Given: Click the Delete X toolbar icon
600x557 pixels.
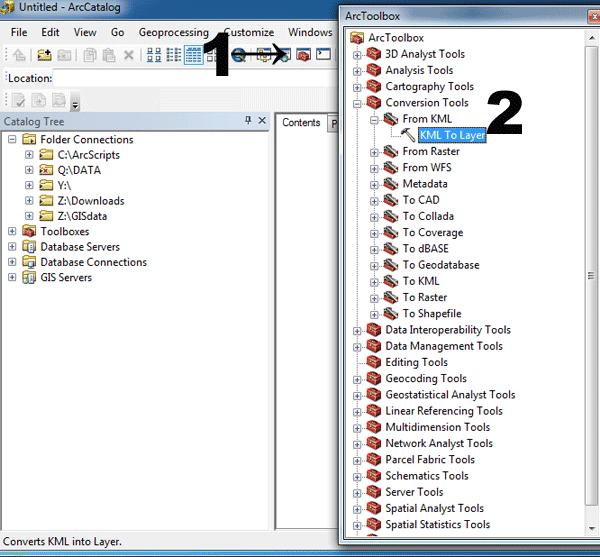Looking at the screenshot, I should click(x=129, y=55).
